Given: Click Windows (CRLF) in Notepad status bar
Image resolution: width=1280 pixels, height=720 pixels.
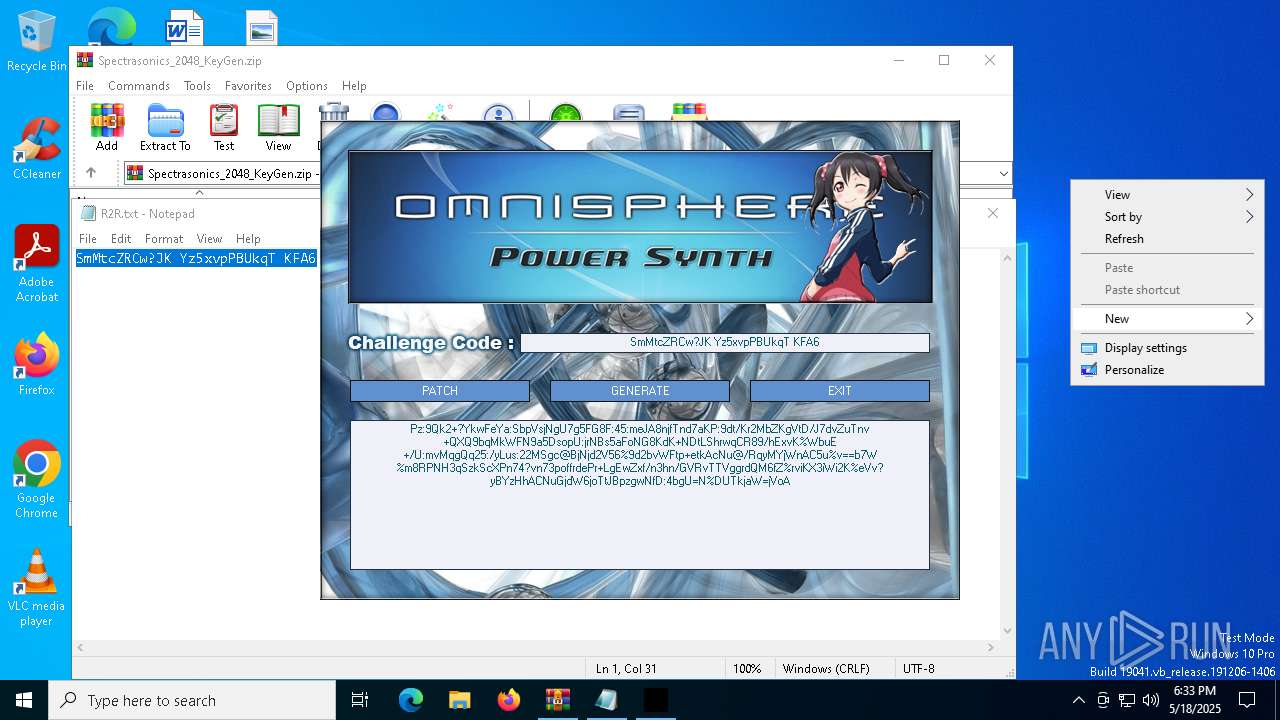Looking at the screenshot, I should [x=826, y=668].
